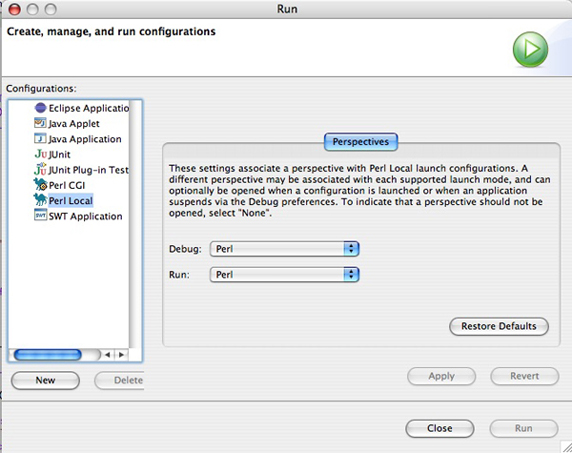Click the Perl Local camel icon
The image size is (572, 453).
(40, 200)
